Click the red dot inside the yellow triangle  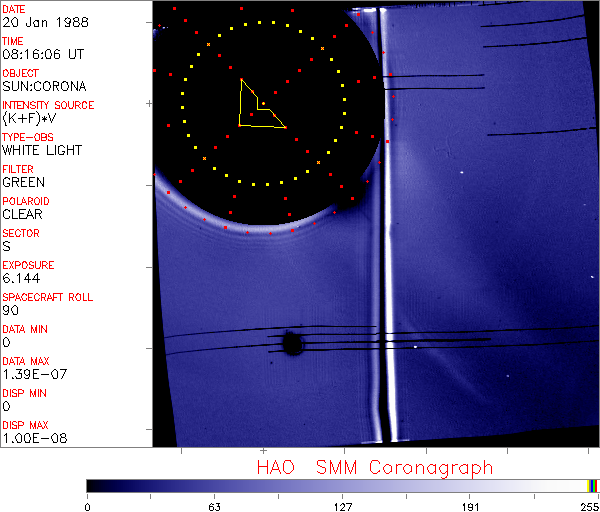click(263, 104)
